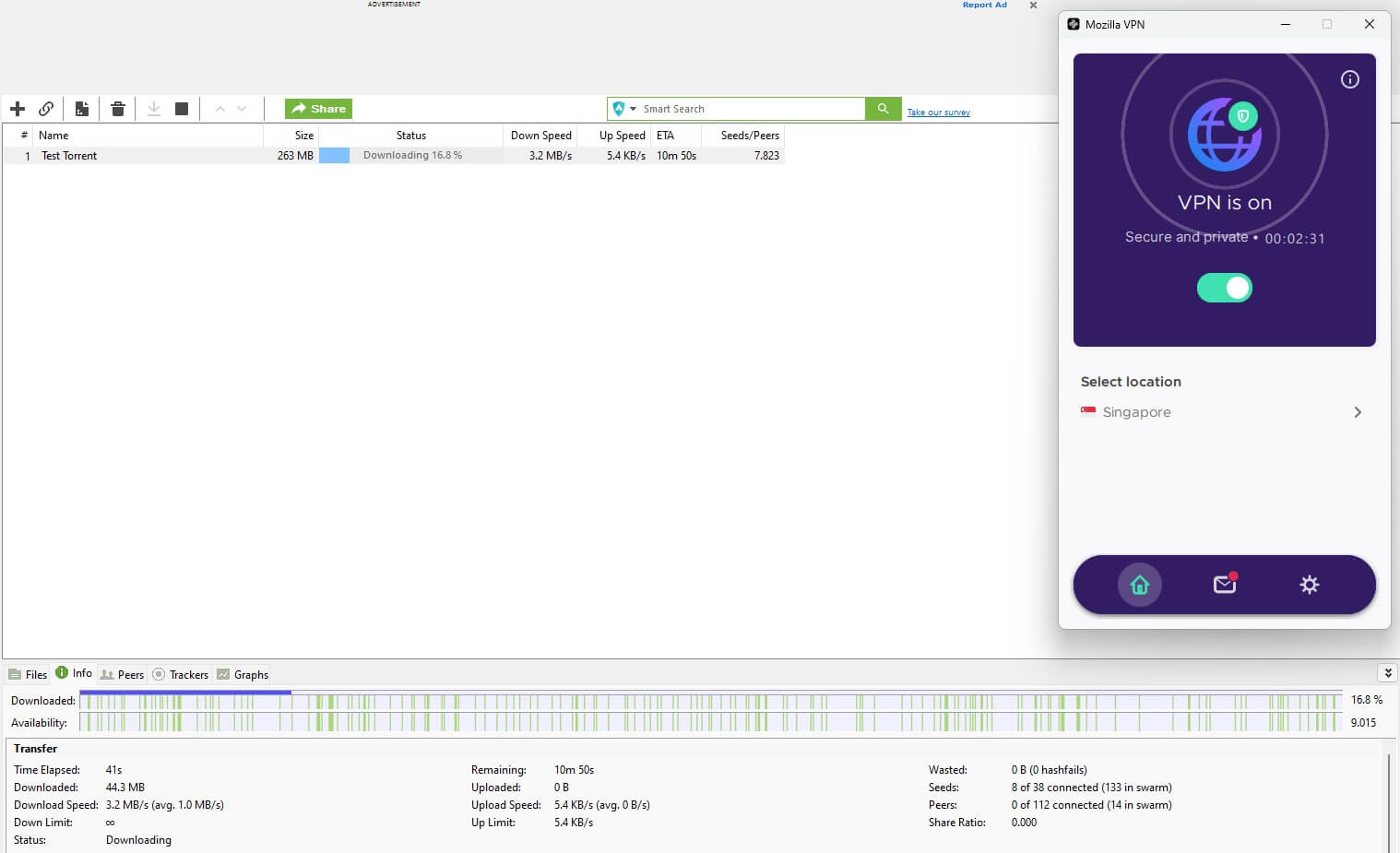
Task: Click the Availability pieces bar
Action: (710, 723)
